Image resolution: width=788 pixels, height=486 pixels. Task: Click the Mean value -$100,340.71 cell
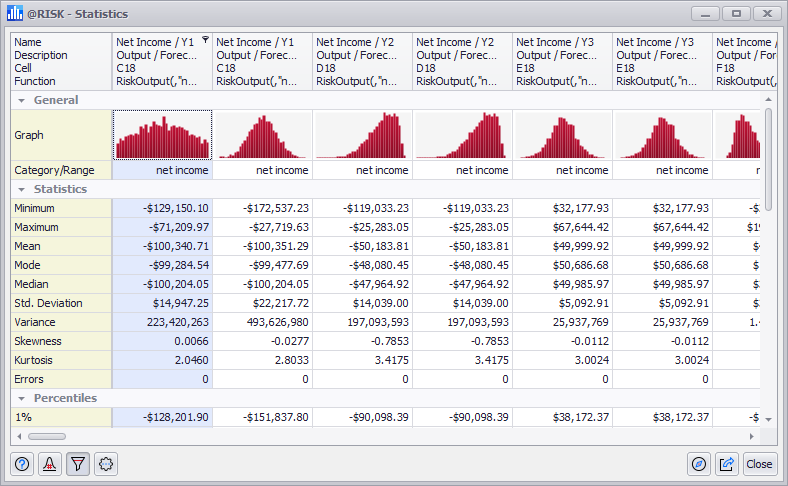click(x=162, y=246)
